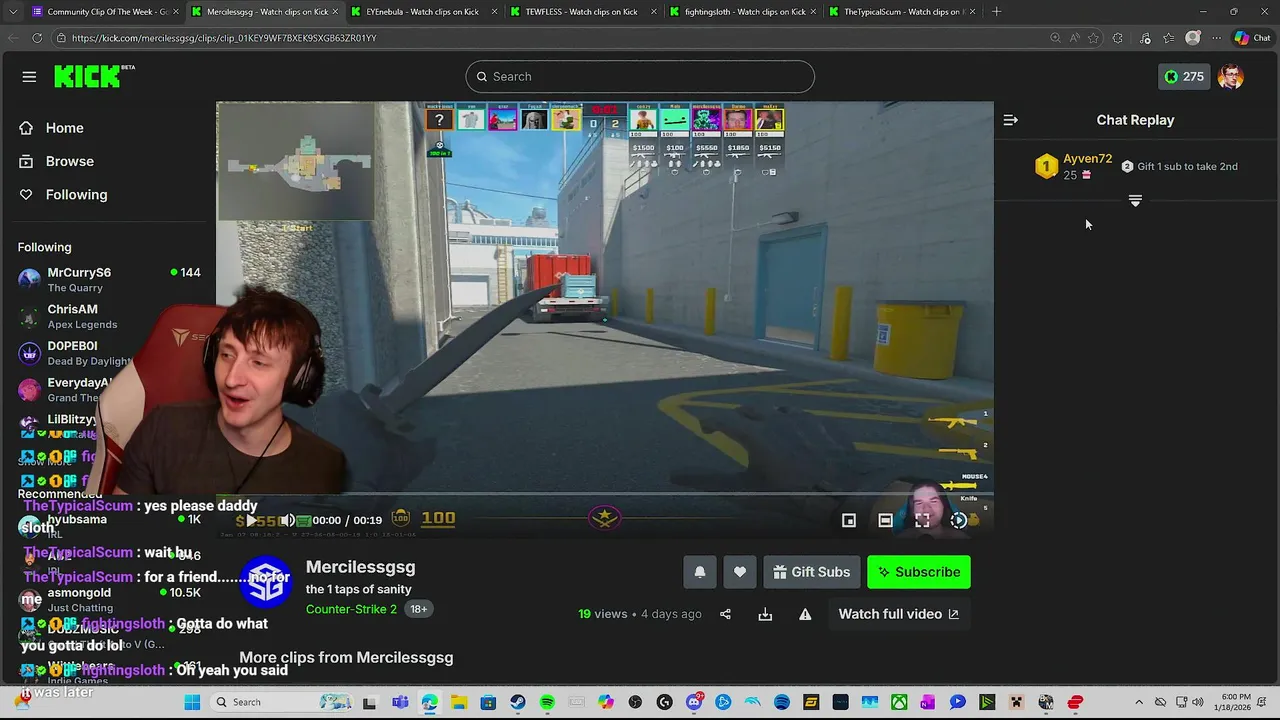Screen dimensions: 1280x720
Task: Open Browse in the sidebar
Action: [x=69, y=161]
